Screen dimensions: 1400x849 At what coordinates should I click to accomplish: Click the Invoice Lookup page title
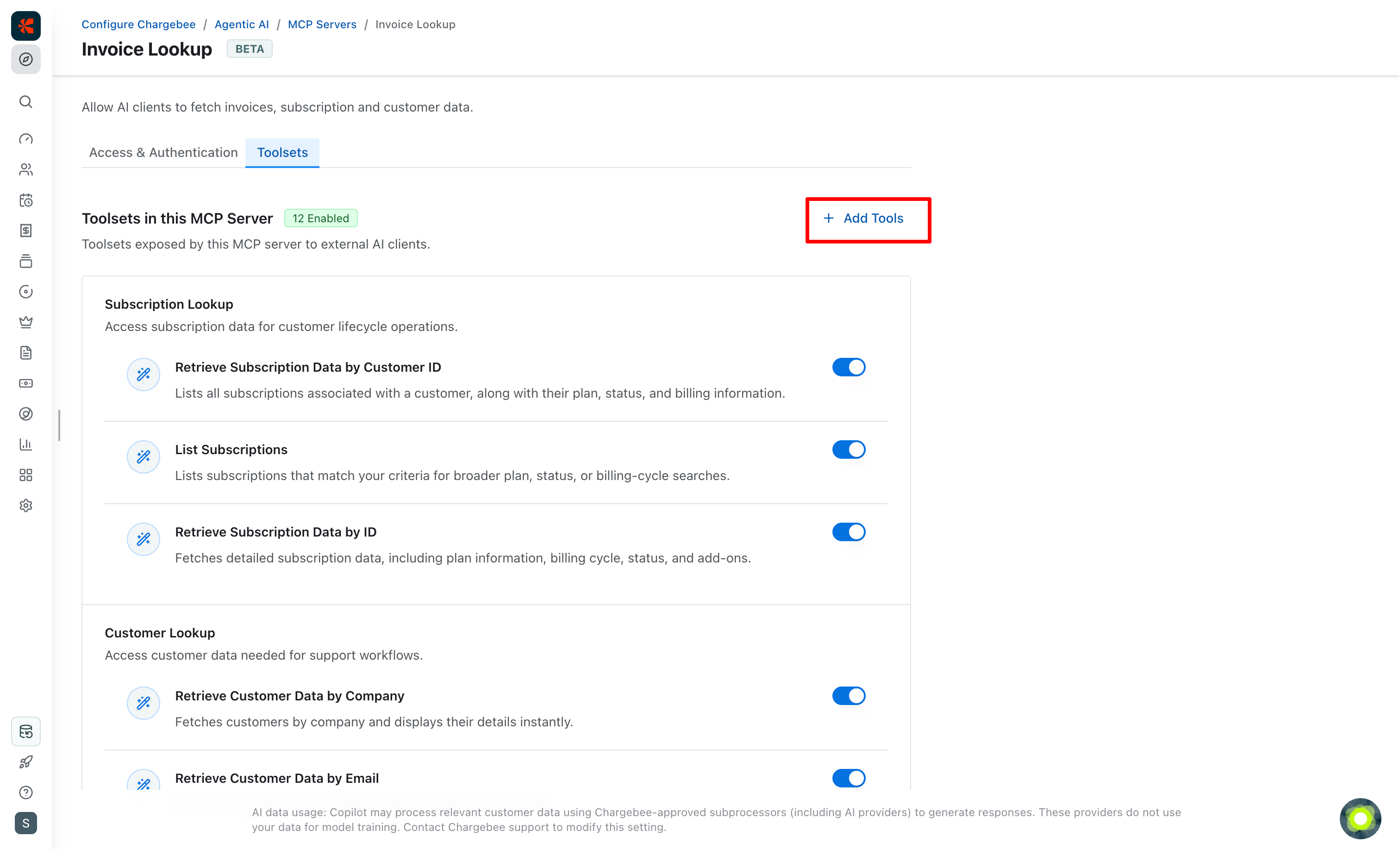click(x=147, y=50)
